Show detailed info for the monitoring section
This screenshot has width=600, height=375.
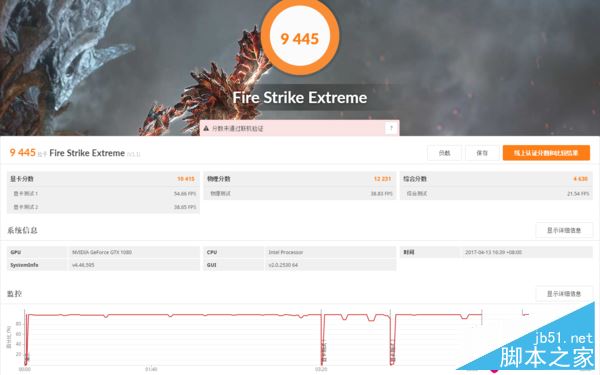pyautogui.click(x=564, y=294)
